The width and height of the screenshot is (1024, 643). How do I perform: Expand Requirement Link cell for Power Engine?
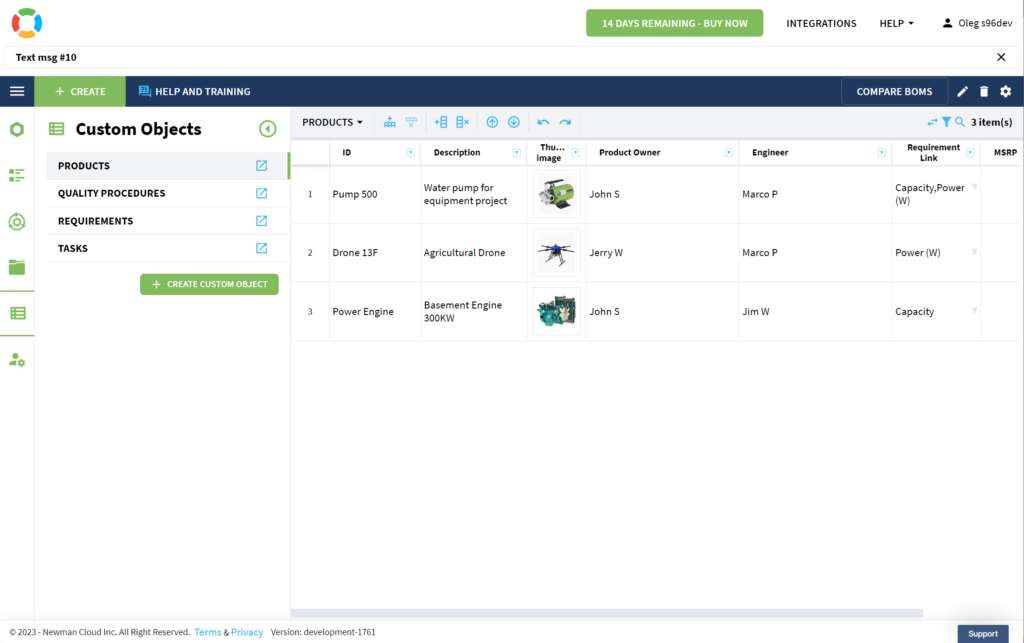(x=974, y=311)
